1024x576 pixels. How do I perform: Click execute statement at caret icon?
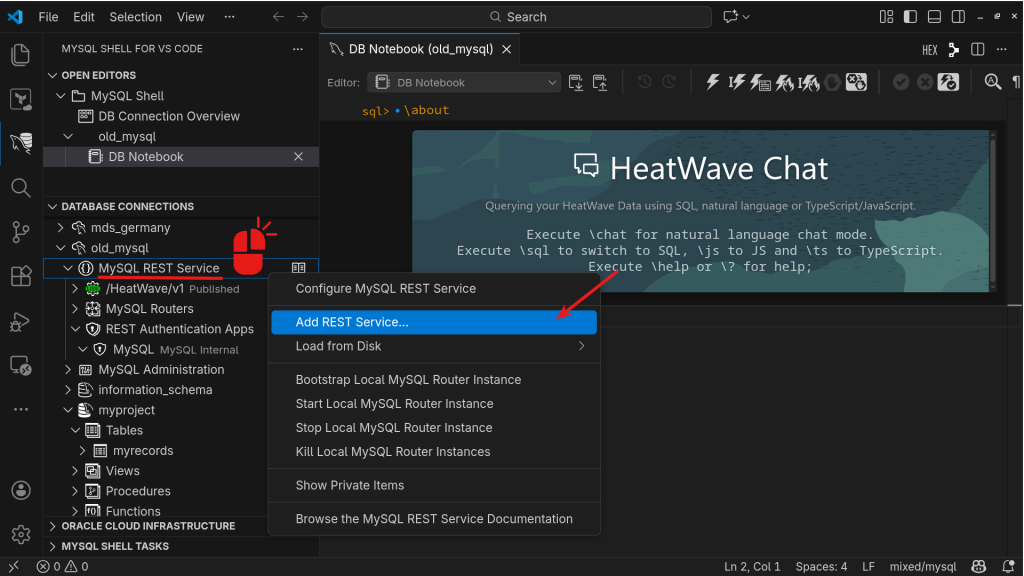(737, 82)
